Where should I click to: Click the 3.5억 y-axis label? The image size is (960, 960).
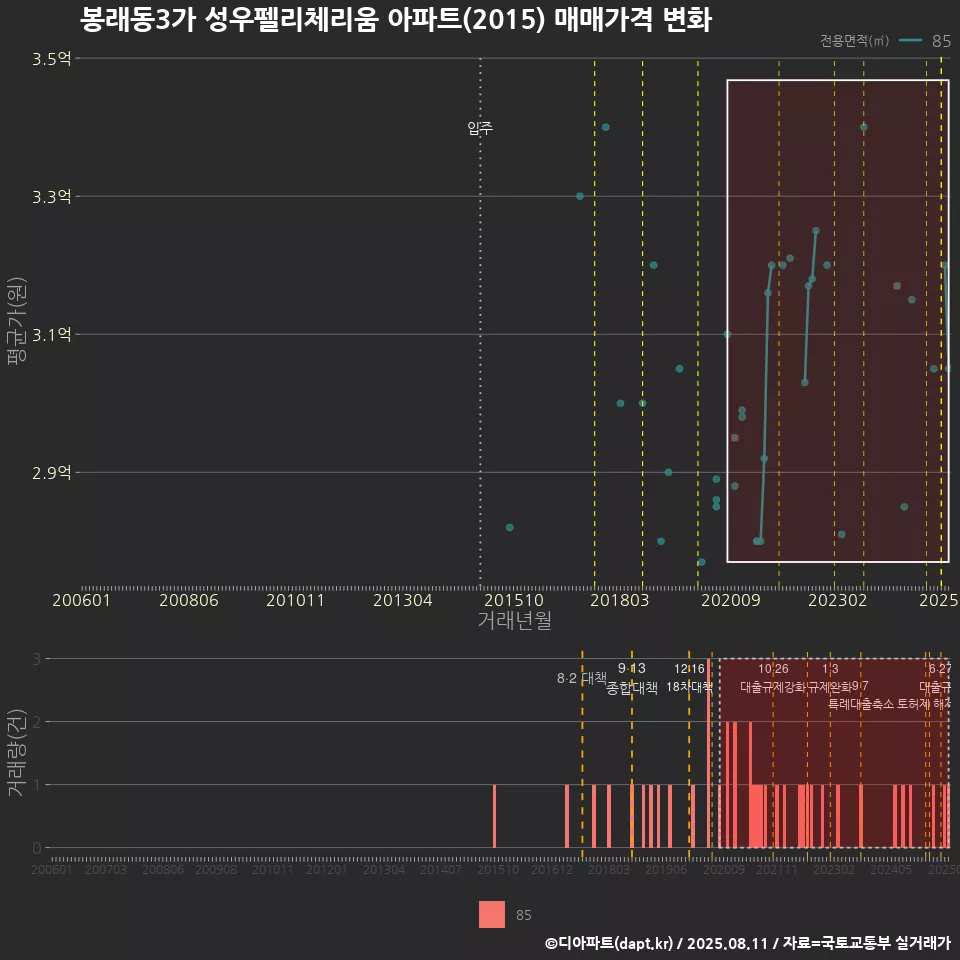click(51, 59)
